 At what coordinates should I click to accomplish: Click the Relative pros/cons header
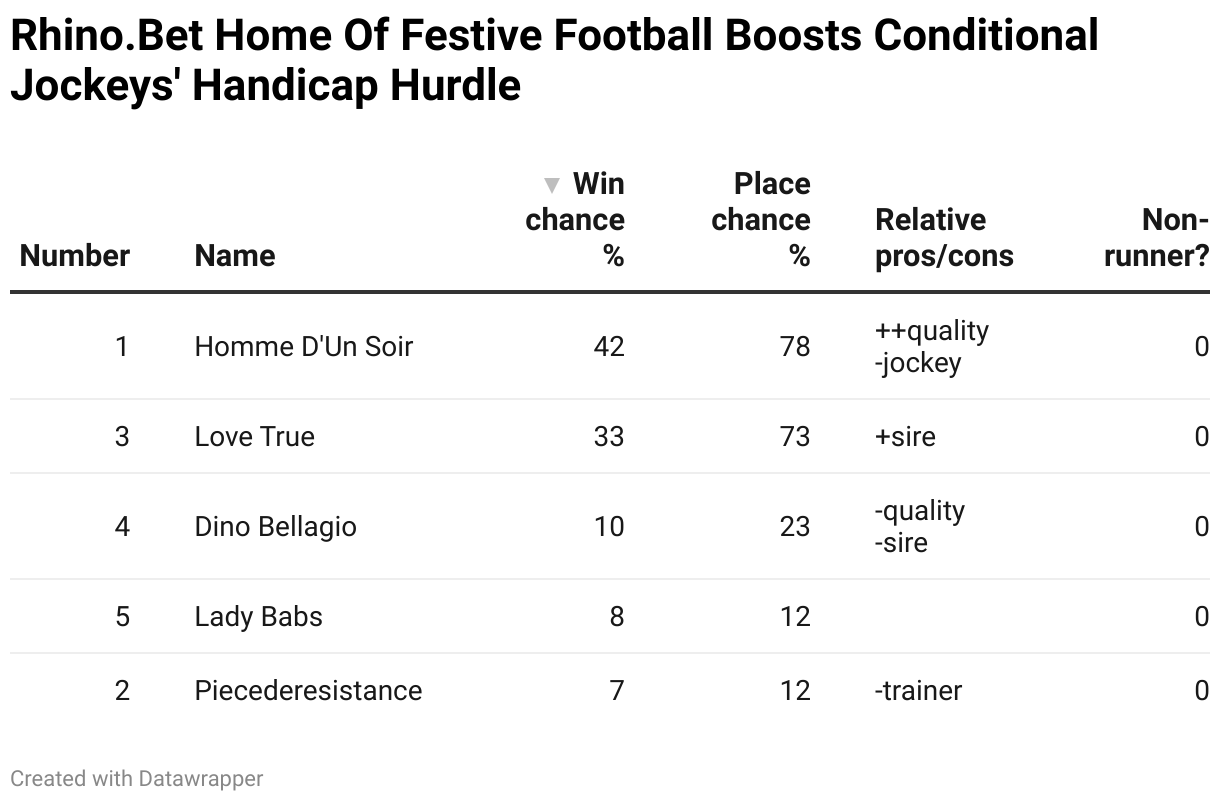944,238
